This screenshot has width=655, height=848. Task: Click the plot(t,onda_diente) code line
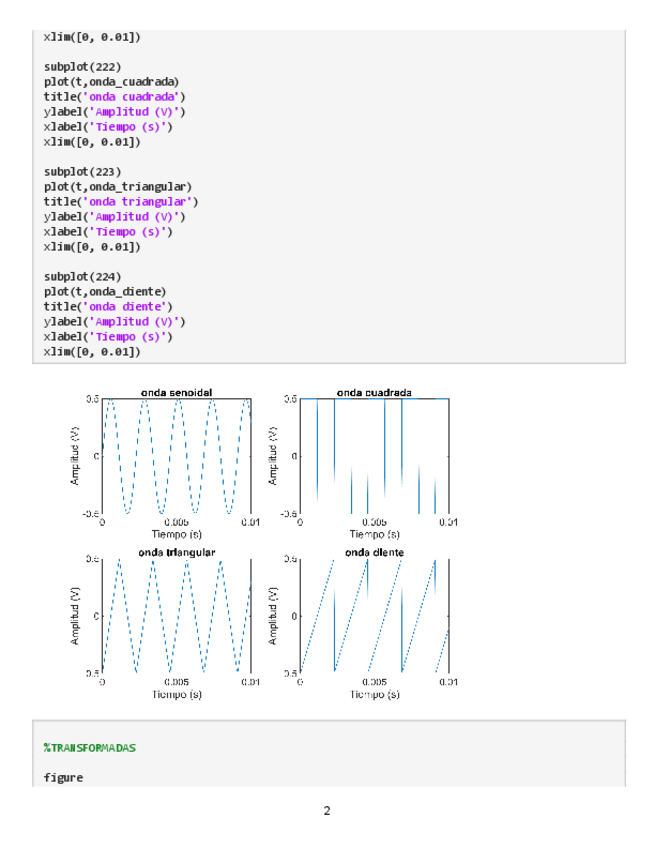105,291
